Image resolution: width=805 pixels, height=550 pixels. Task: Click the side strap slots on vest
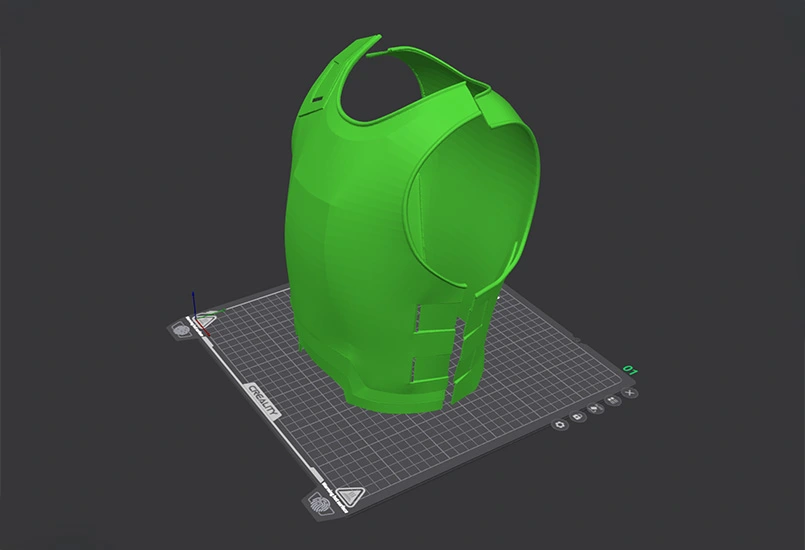tap(452, 340)
